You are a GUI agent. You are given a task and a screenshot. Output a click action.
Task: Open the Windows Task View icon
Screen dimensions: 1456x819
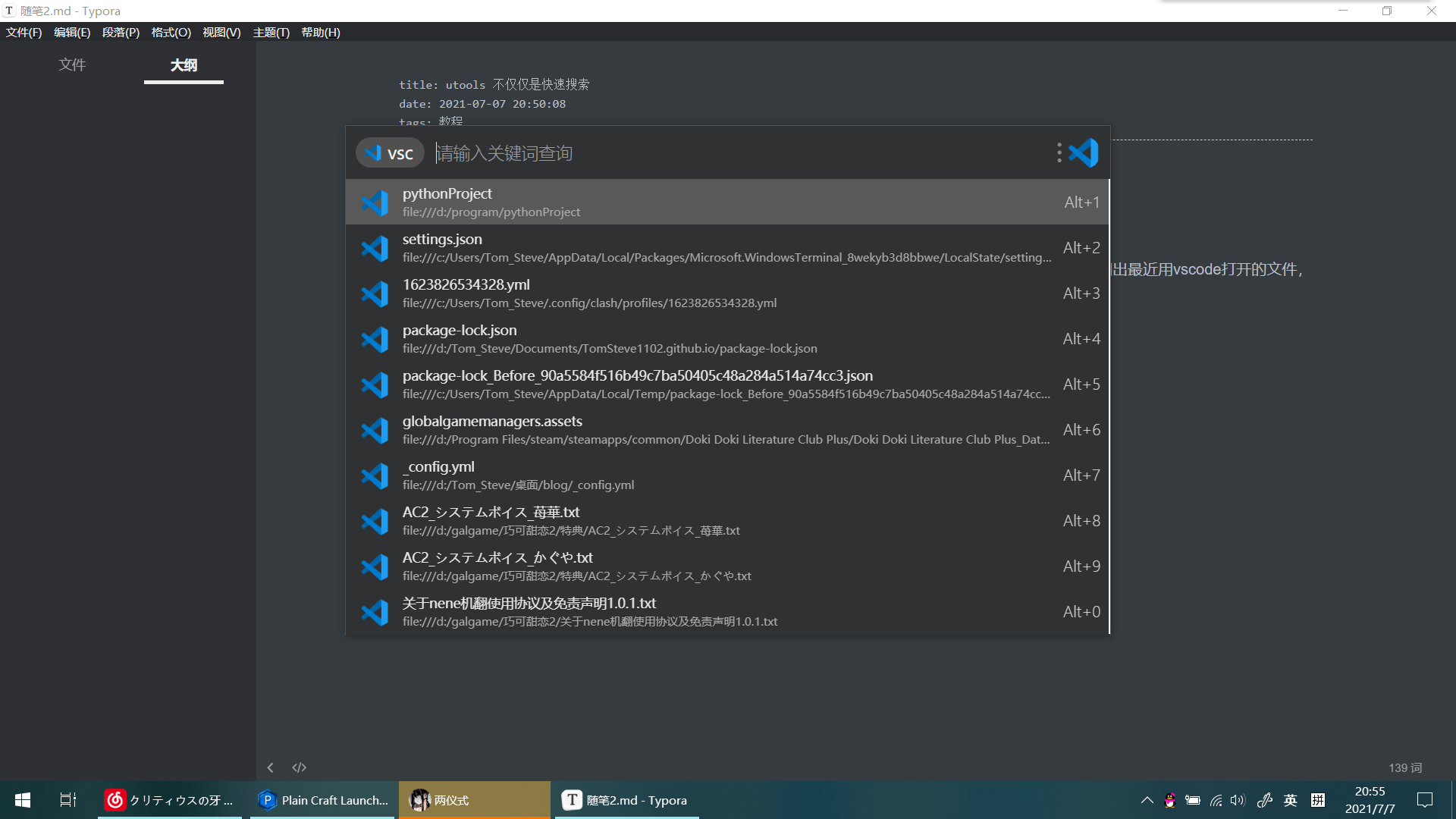click(68, 800)
